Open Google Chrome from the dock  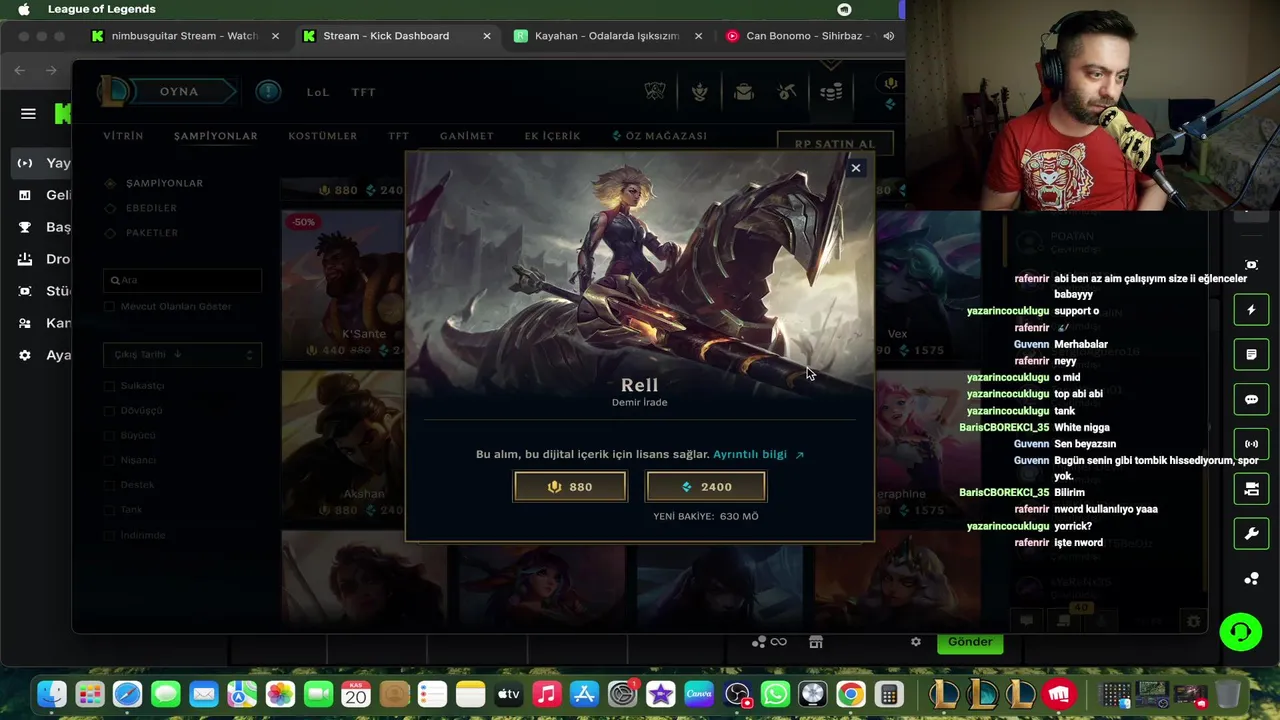coord(851,693)
